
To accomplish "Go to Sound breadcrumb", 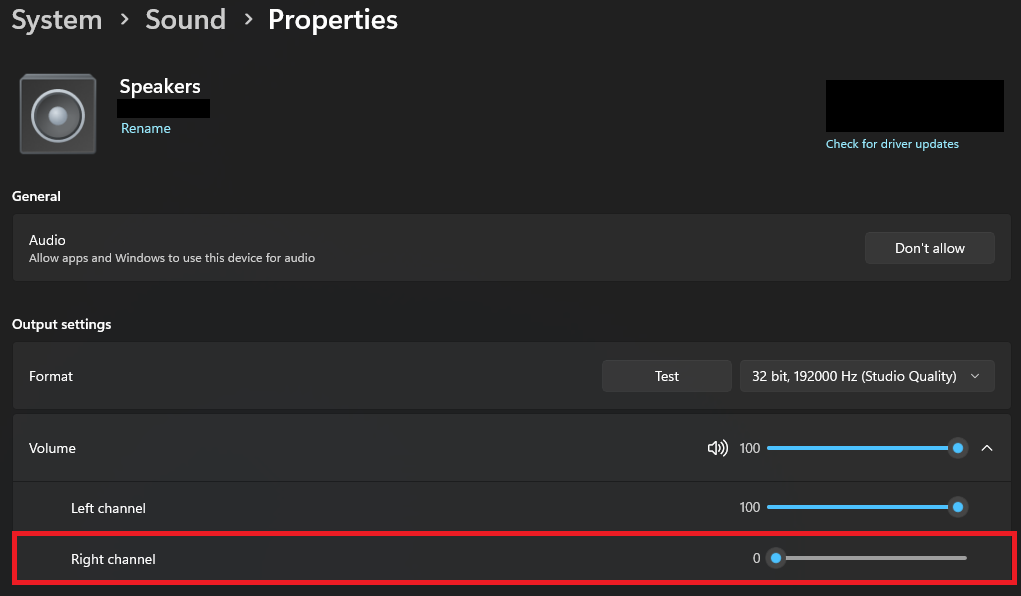I will [x=186, y=20].
